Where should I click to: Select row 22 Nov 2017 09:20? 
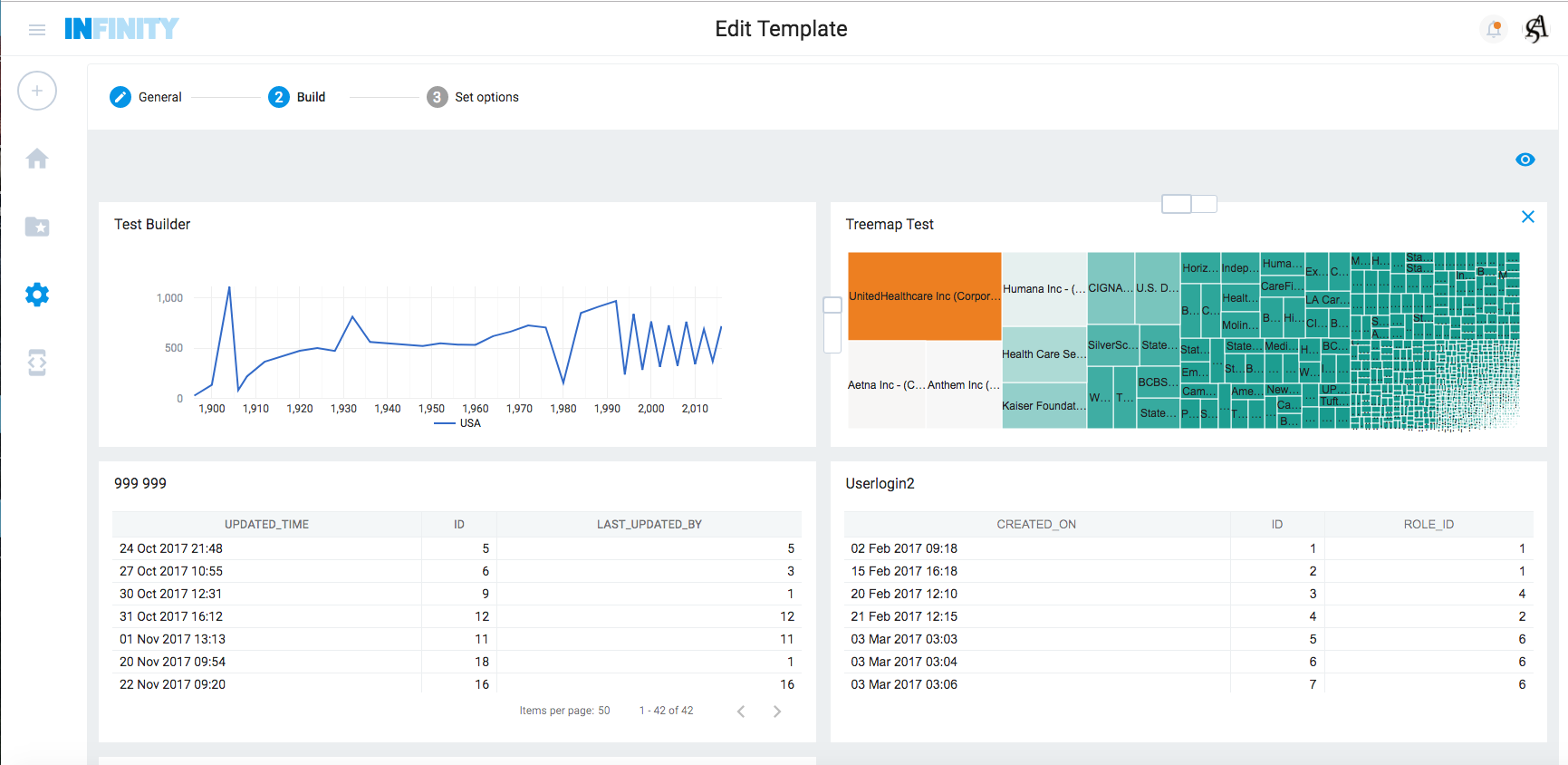[457, 684]
